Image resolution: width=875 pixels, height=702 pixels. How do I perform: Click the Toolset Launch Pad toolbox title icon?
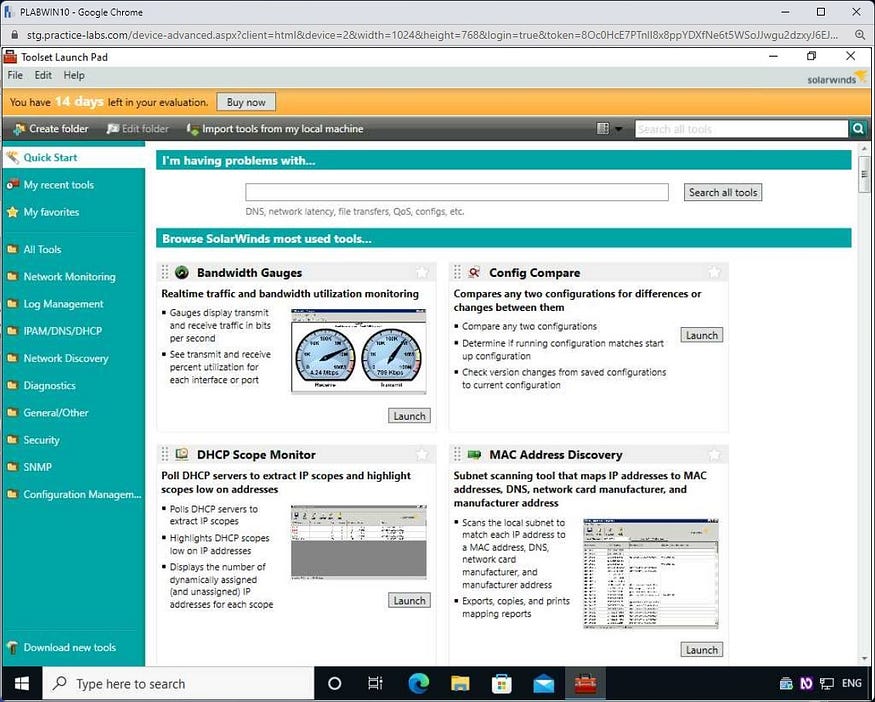click(10, 56)
